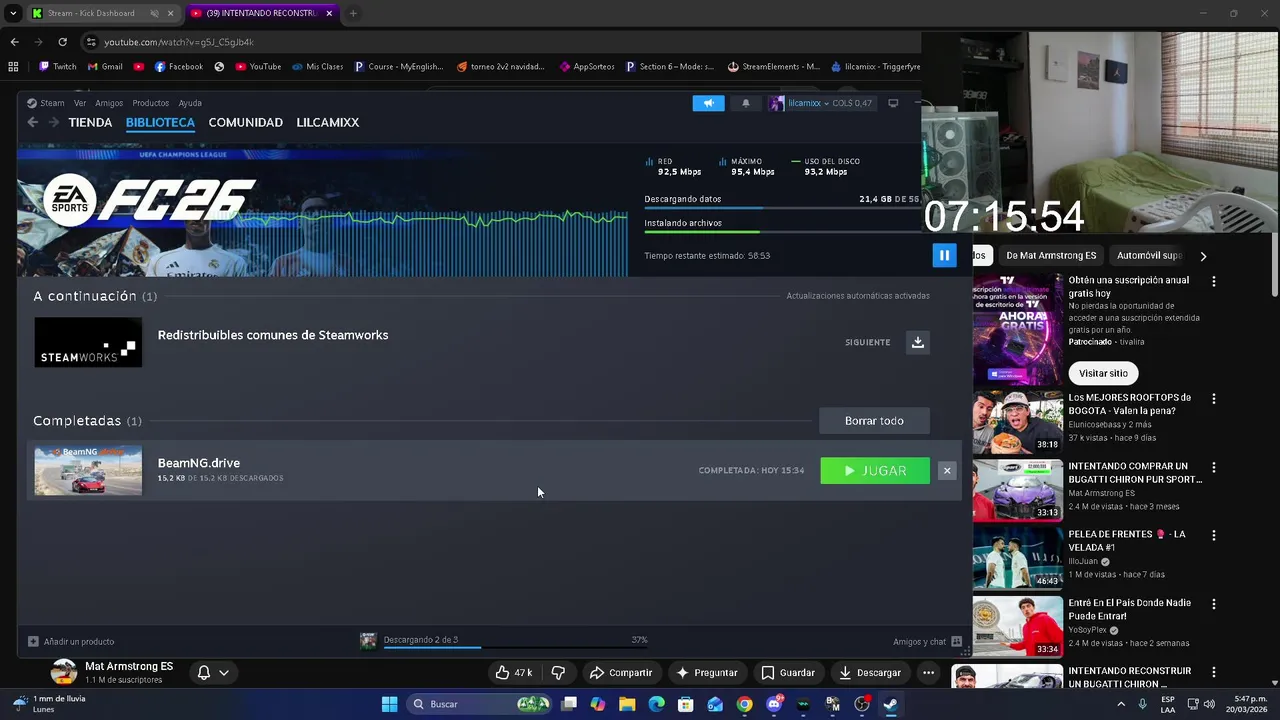Open Steam from taskbar
Screen dimensions: 1280x720
click(x=890, y=704)
